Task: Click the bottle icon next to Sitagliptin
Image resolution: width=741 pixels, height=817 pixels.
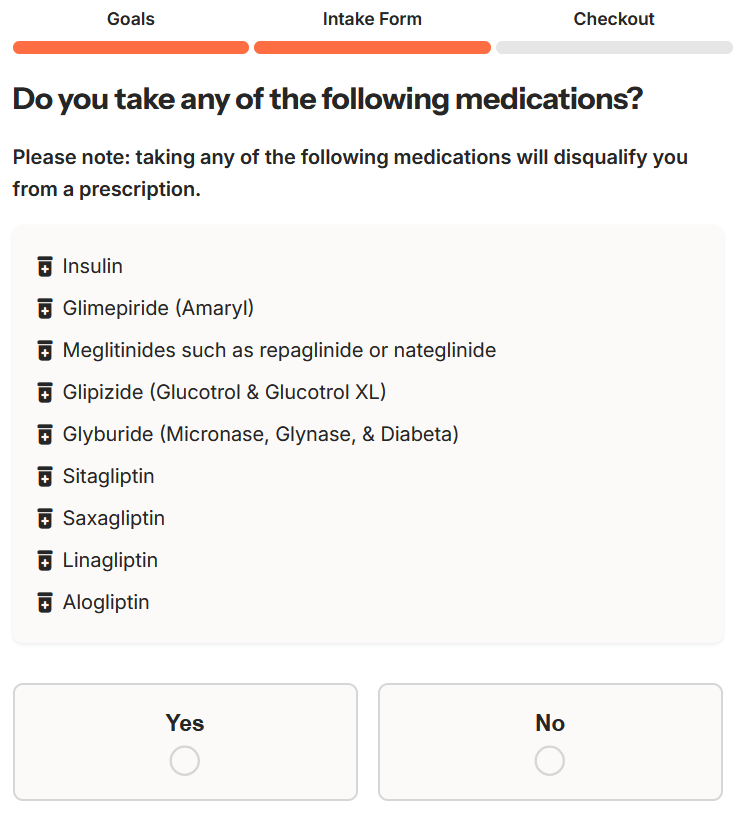Action: (x=44, y=477)
